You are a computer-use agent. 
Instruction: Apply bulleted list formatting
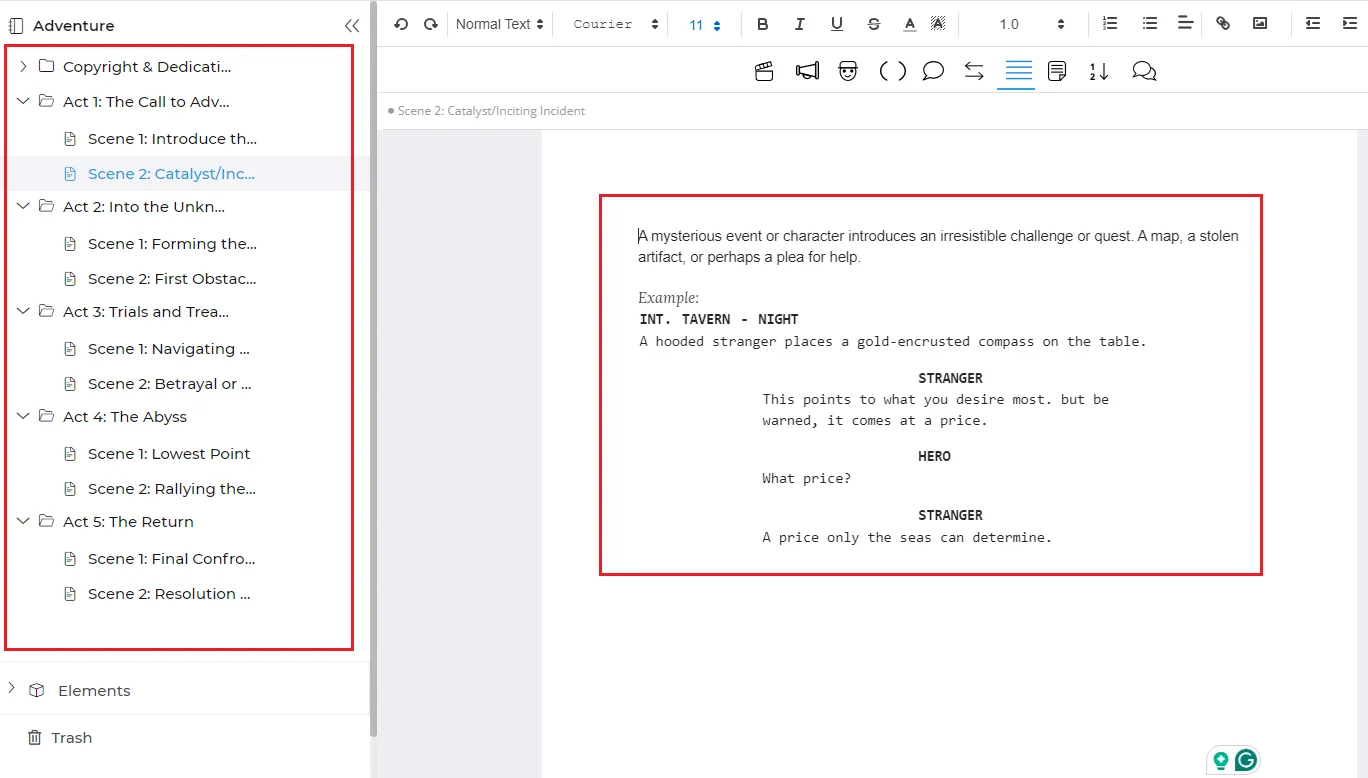1150,23
